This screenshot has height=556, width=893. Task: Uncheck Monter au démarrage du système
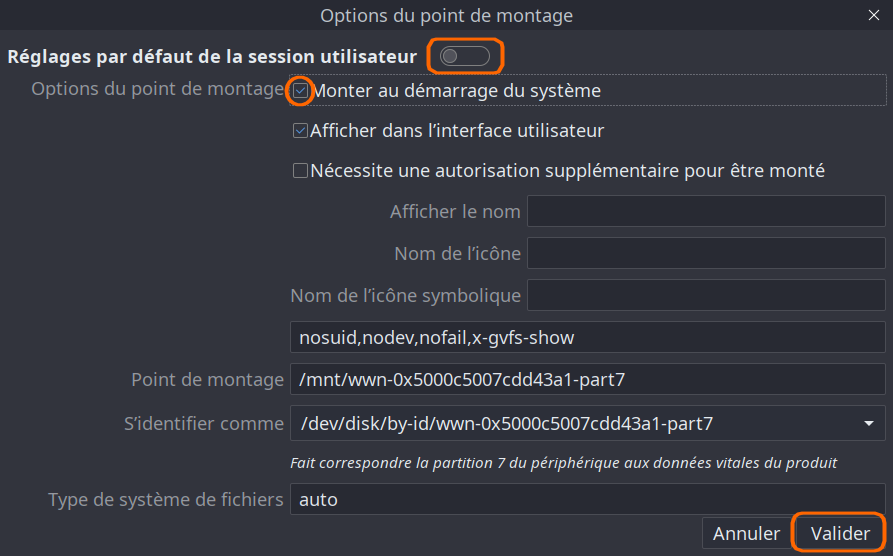click(x=300, y=91)
